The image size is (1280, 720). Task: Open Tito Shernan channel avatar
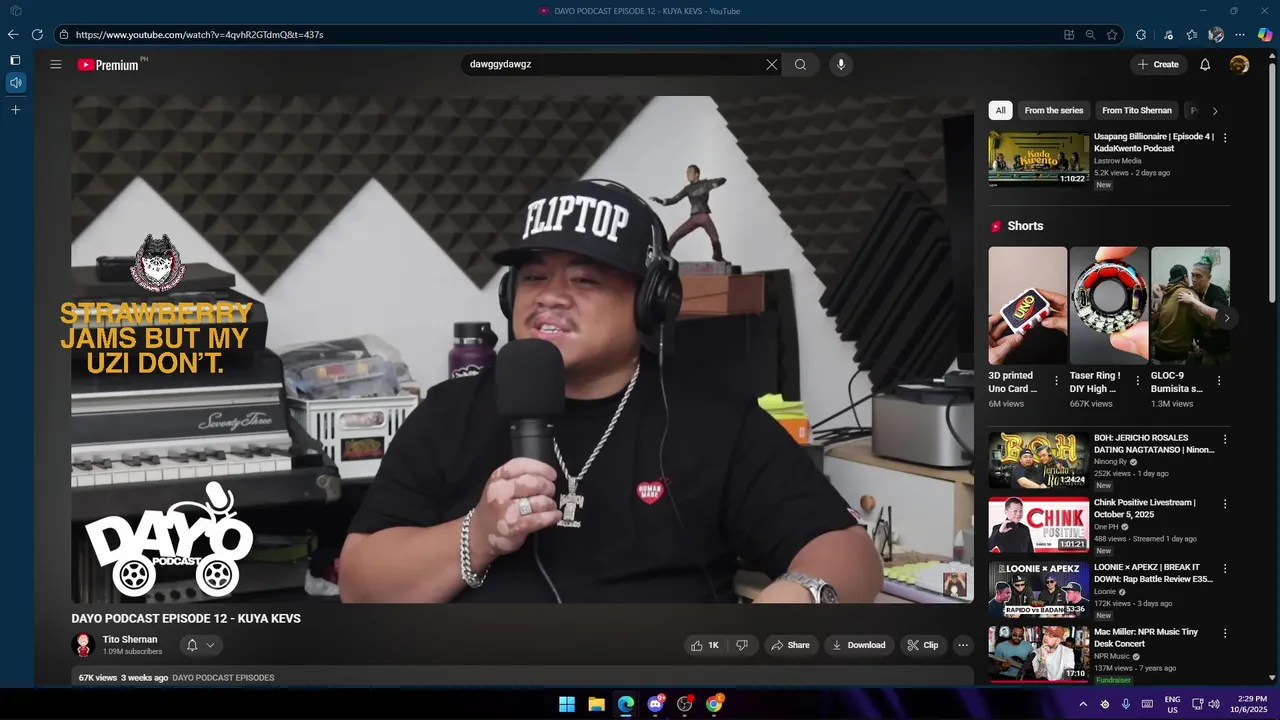[x=84, y=645]
